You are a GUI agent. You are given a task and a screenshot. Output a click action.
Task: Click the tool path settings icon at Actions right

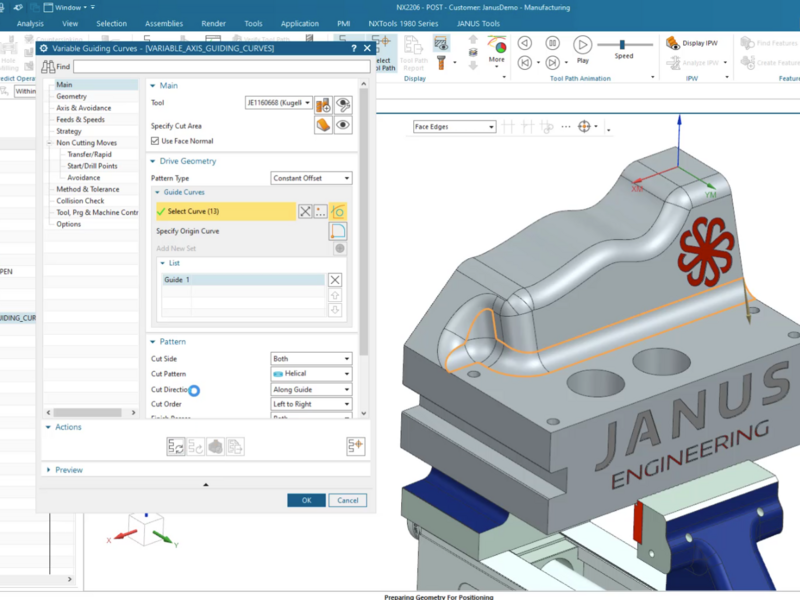[356, 446]
